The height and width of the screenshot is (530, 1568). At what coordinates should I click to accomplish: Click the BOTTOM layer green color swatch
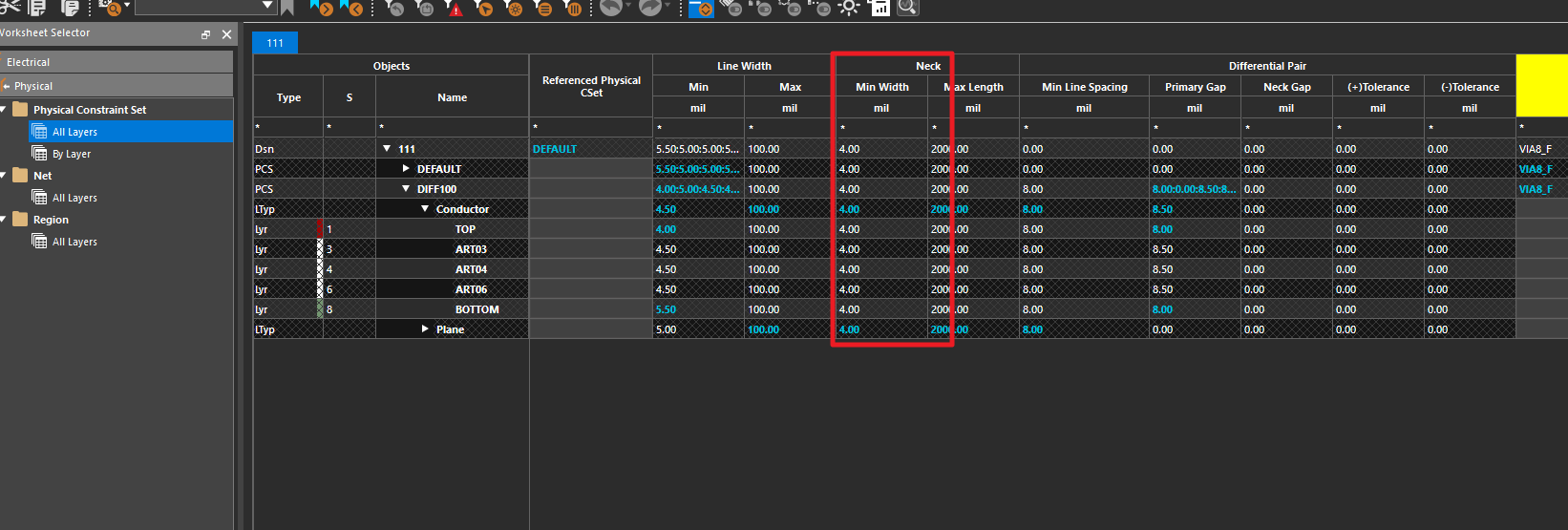coord(320,309)
